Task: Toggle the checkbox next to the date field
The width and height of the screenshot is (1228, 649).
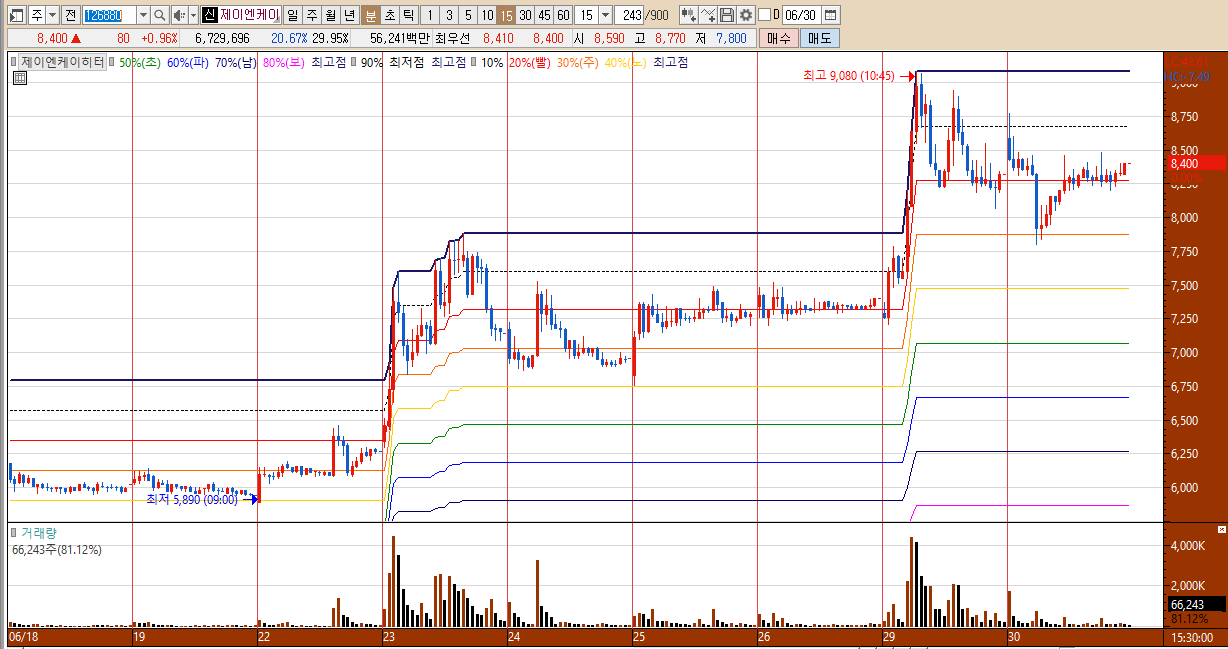Action: (x=765, y=15)
